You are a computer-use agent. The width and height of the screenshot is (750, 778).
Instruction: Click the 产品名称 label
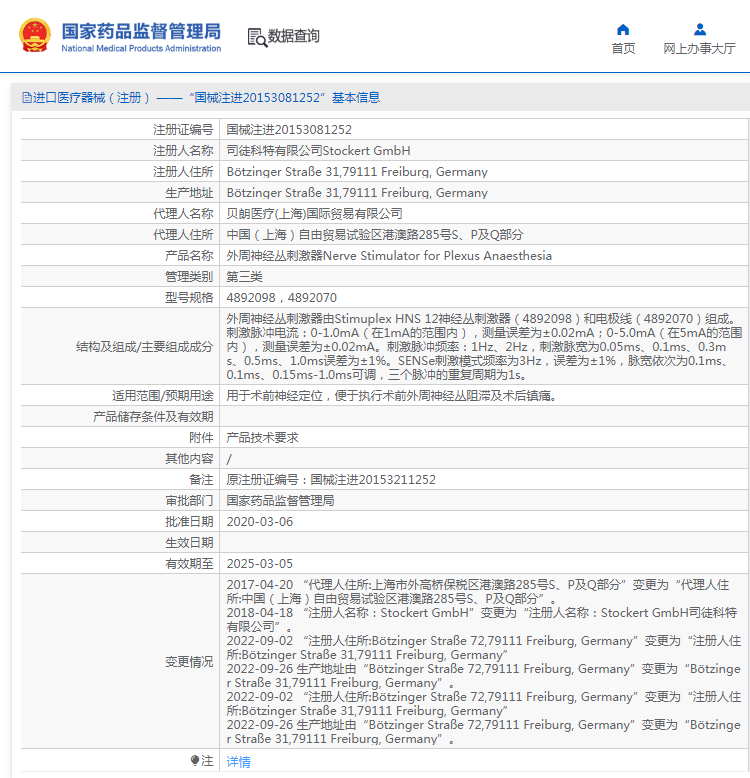[189, 256]
